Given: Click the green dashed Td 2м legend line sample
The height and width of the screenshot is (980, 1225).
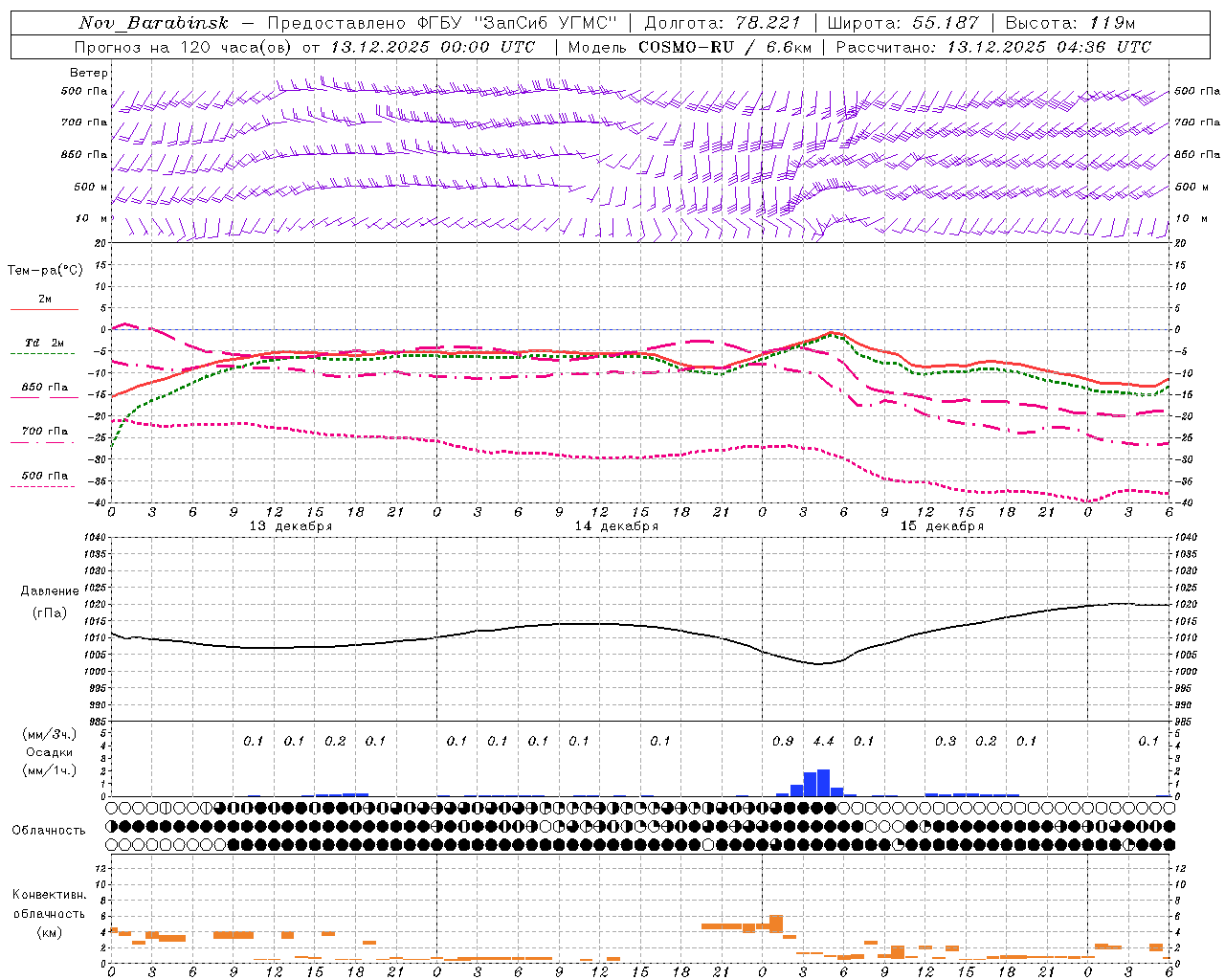Looking at the screenshot, I should (43, 353).
